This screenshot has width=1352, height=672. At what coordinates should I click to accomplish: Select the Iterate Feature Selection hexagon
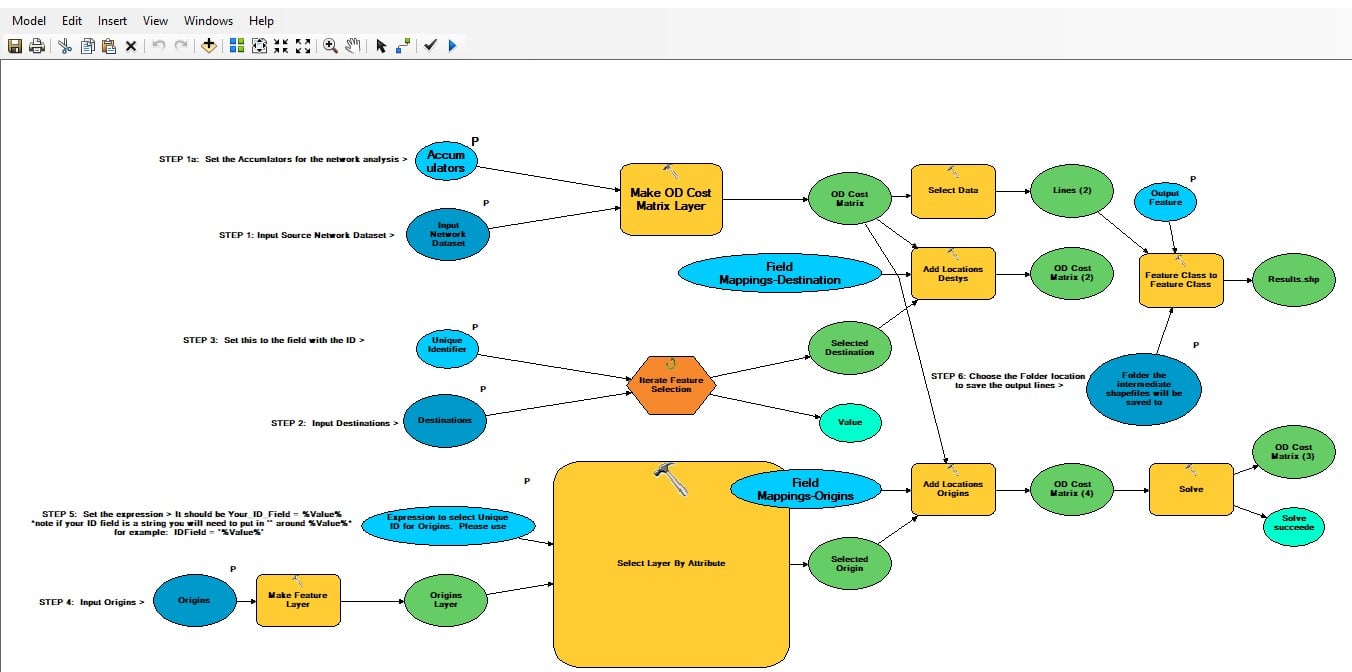(671, 385)
